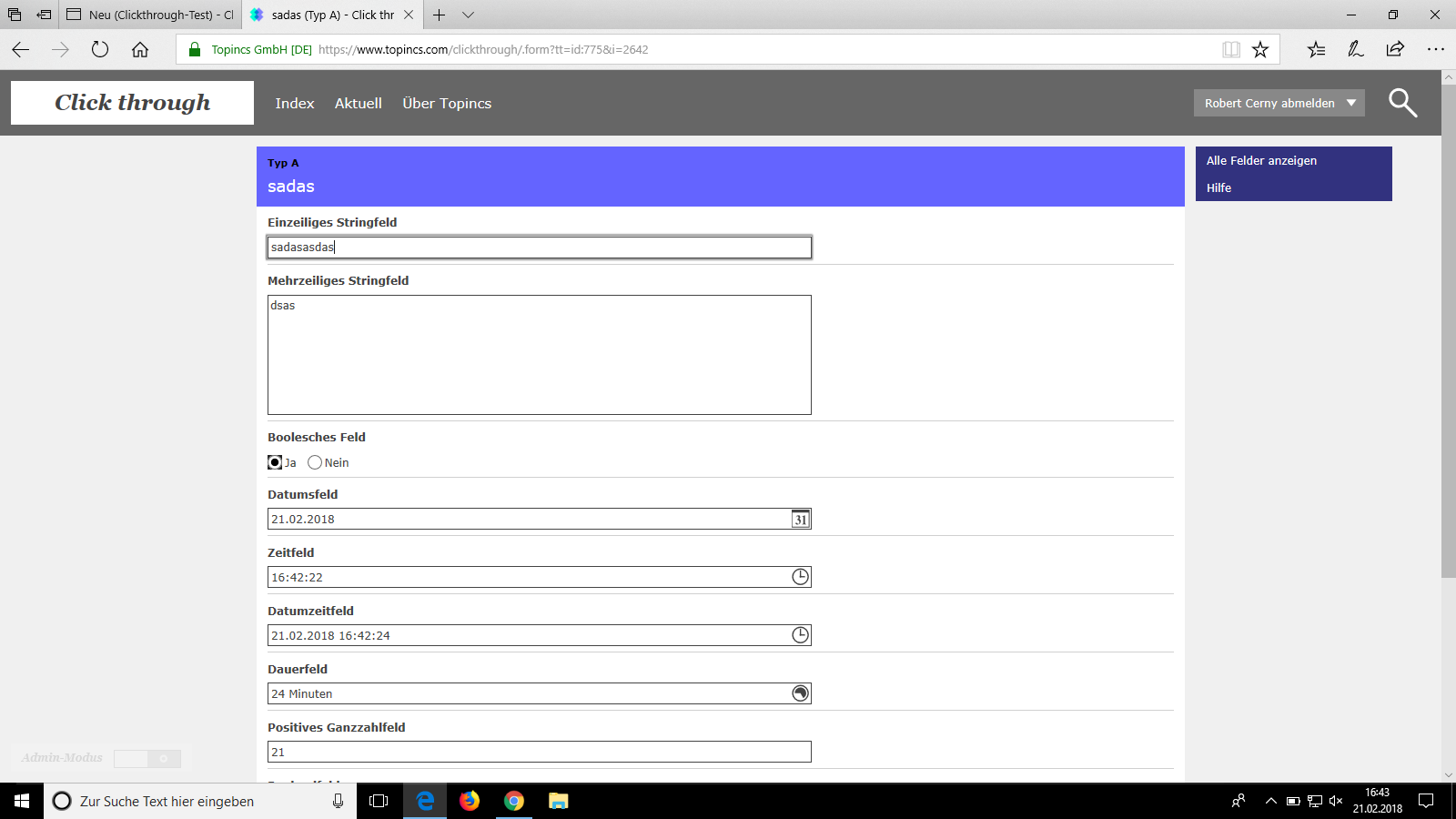Toggle the Admin-Modus switch
This screenshot has height=819, width=1456.
[147, 758]
